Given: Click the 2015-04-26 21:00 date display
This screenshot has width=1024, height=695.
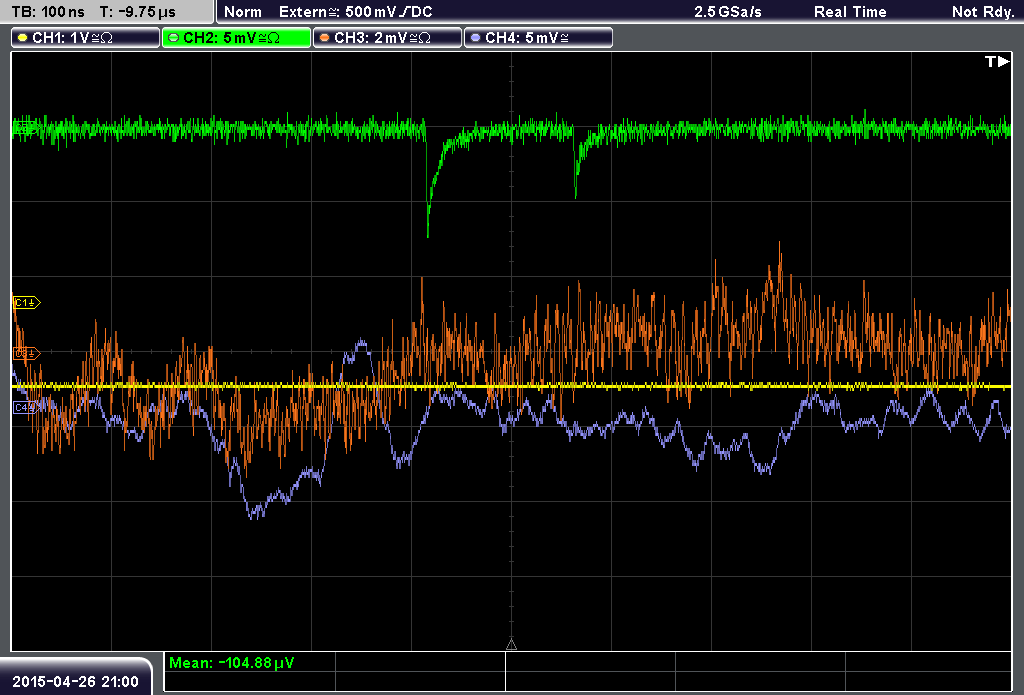Looking at the screenshot, I should point(76,682).
